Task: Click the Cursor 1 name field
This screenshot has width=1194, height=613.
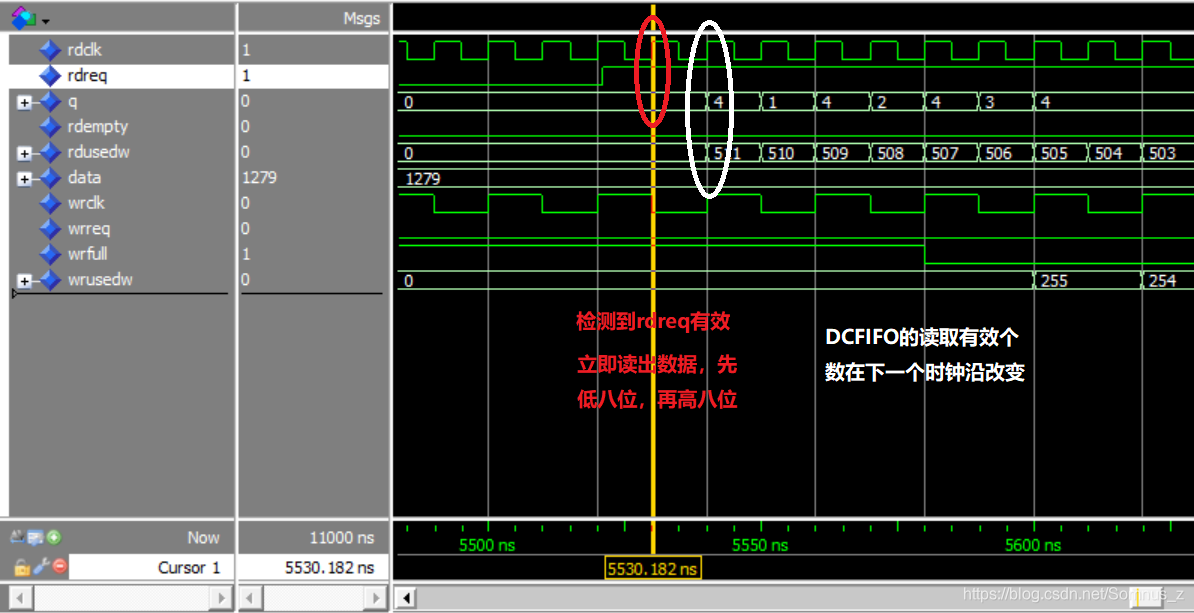Action: coord(150,567)
